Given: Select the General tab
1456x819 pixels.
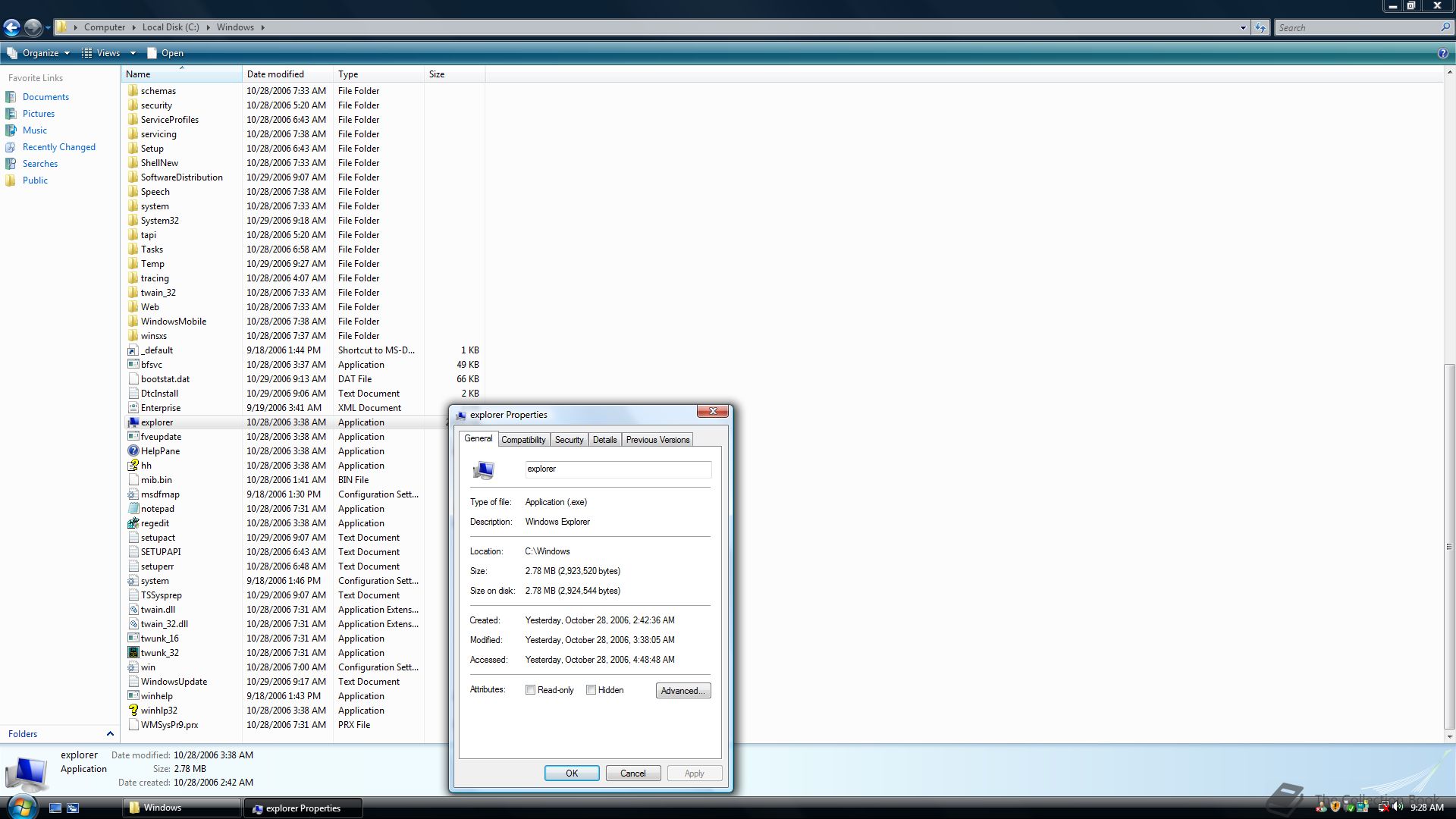Looking at the screenshot, I should [478, 438].
